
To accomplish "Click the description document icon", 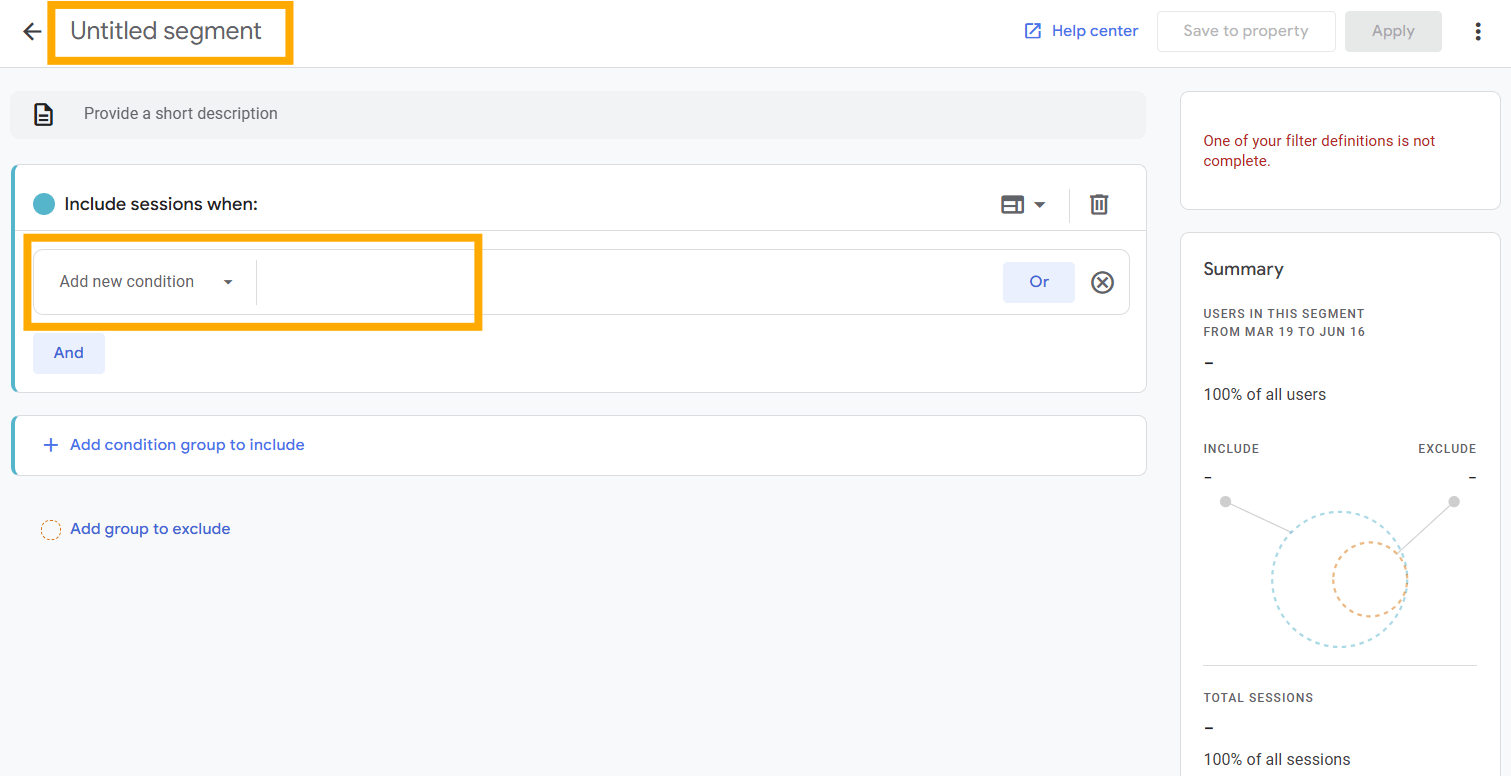I will point(44,115).
